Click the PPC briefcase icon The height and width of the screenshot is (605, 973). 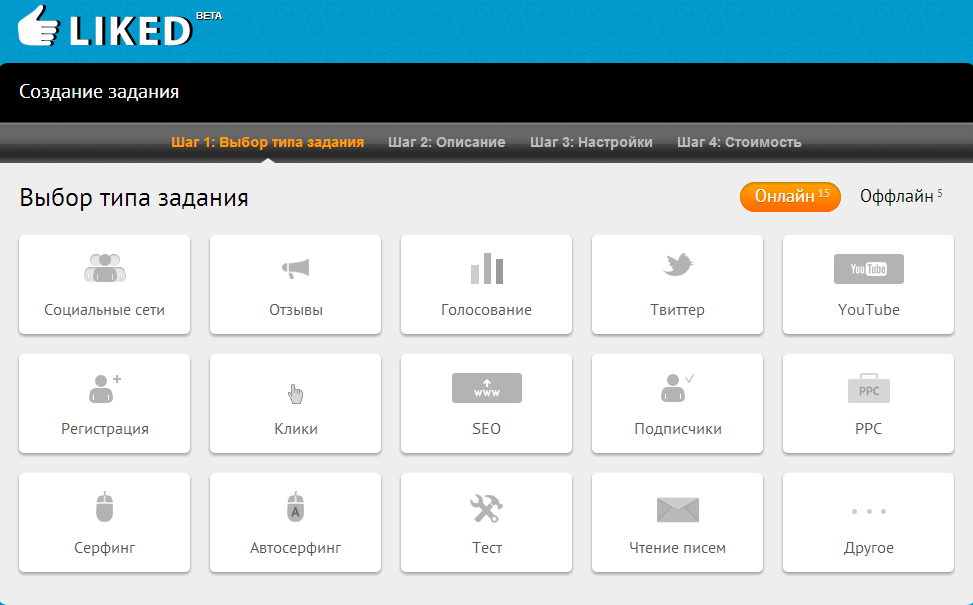coord(869,388)
